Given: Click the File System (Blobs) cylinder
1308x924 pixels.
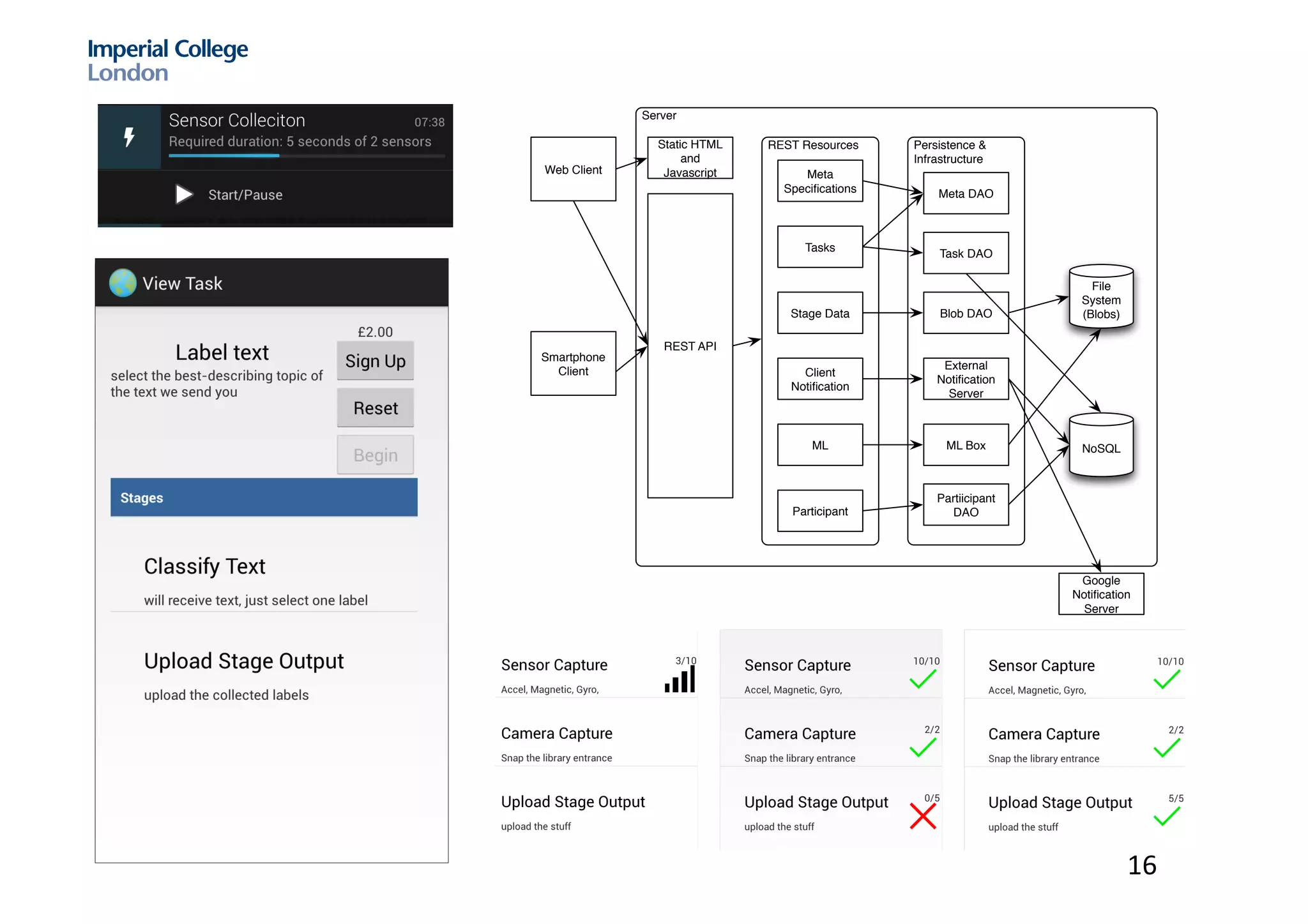Looking at the screenshot, I should (1100, 298).
